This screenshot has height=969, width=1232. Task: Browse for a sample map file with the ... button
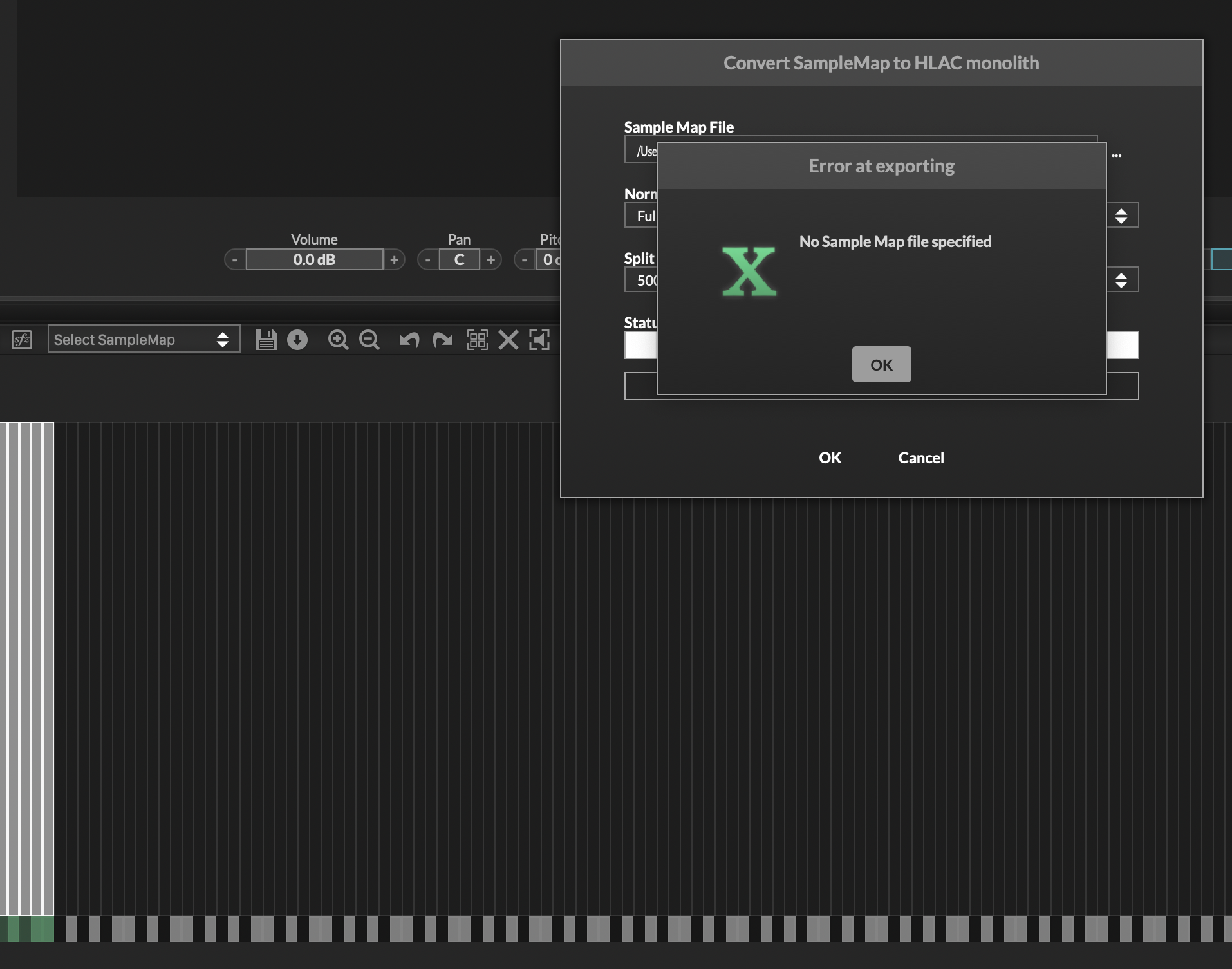[x=1117, y=154]
